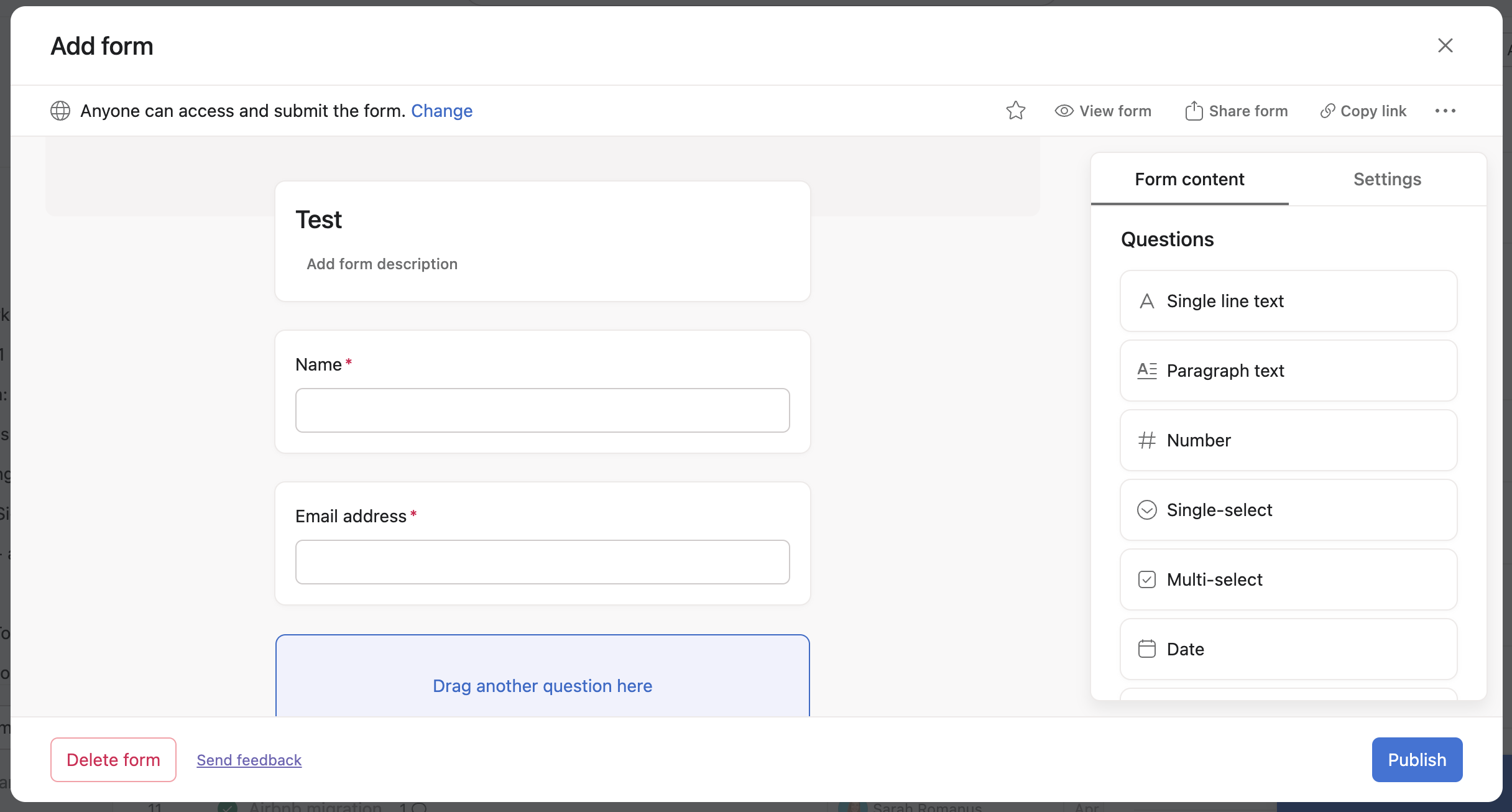Click the Add form description field
This screenshot has width=1512, height=812.
(x=382, y=264)
